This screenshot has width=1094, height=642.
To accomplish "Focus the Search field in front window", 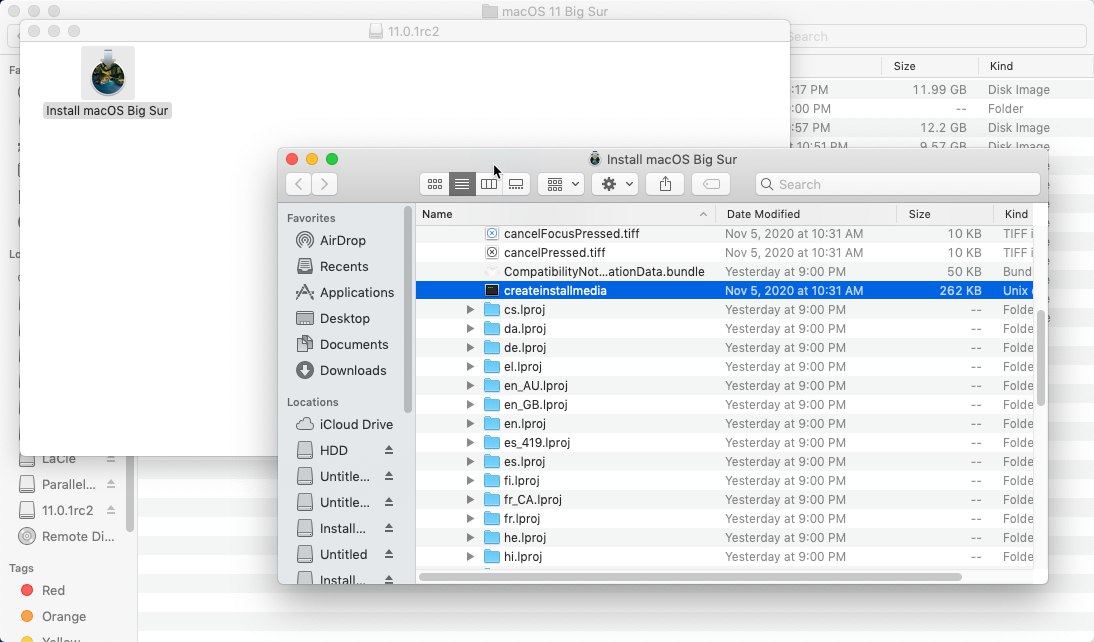I will point(898,184).
